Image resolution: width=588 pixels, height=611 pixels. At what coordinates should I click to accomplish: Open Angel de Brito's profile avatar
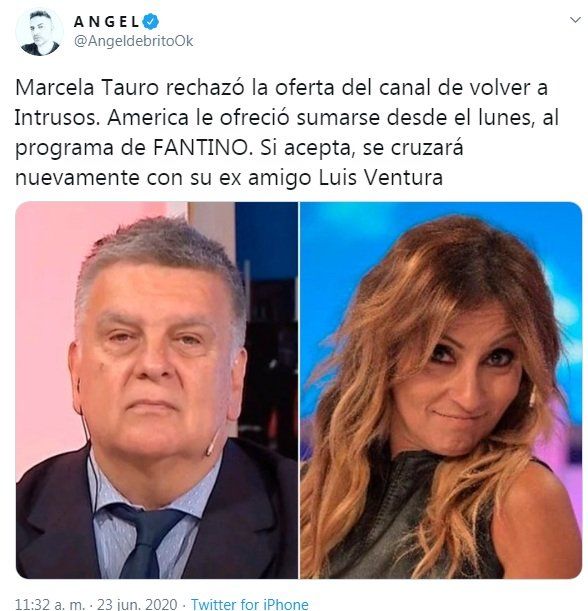point(39,32)
